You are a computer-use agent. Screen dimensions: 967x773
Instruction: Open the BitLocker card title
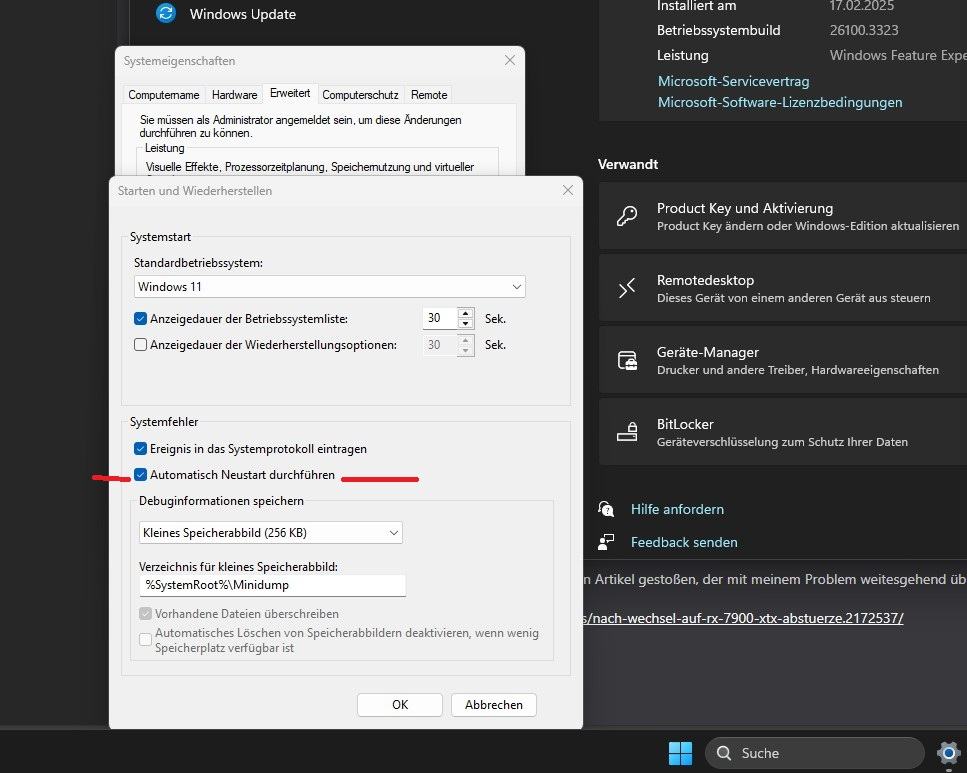[685, 424]
